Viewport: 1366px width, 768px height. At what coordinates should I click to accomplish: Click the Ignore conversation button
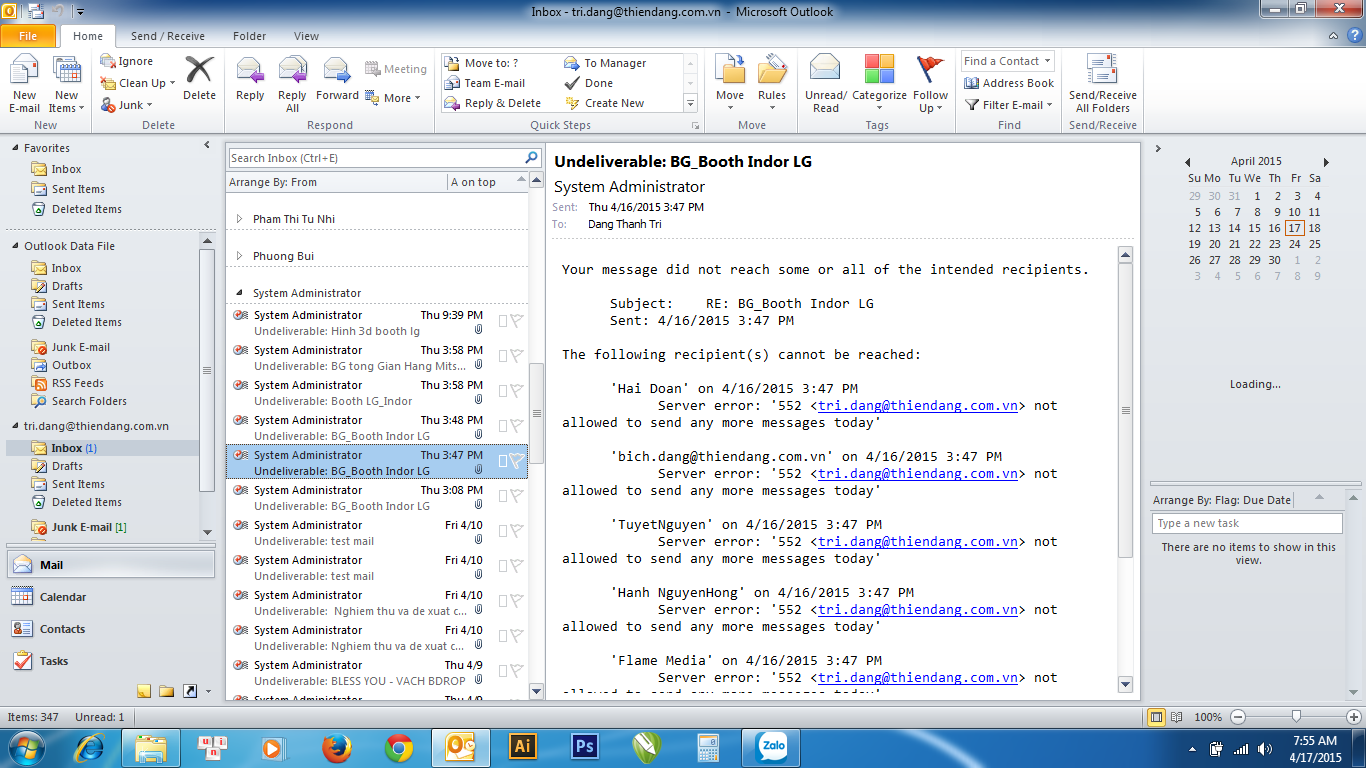tap(127, 61)
